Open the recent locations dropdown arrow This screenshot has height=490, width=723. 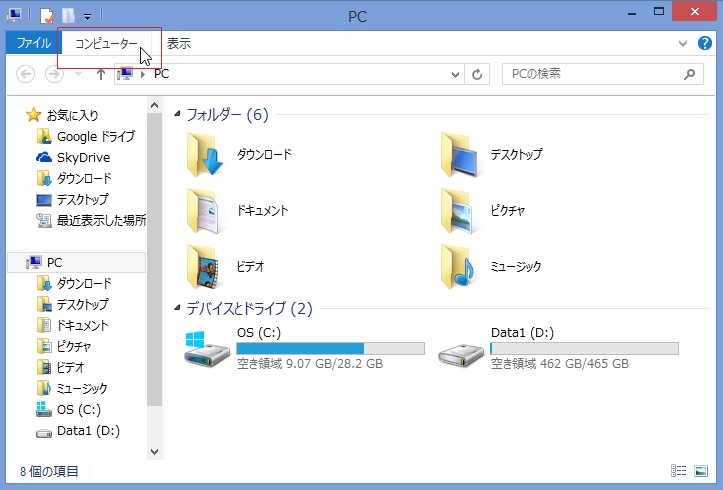(x=78, y=74)
